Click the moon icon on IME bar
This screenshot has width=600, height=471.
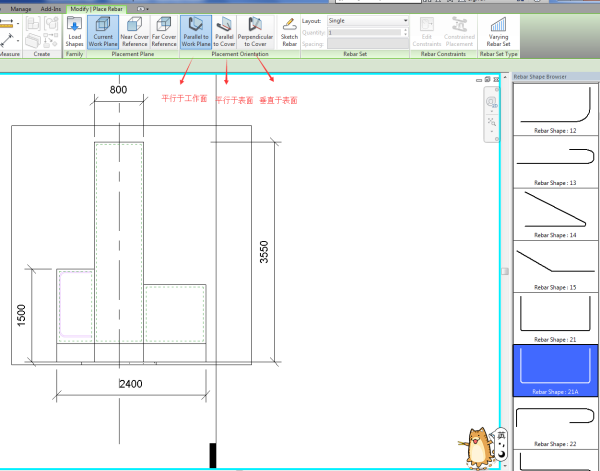click(501, 454)
